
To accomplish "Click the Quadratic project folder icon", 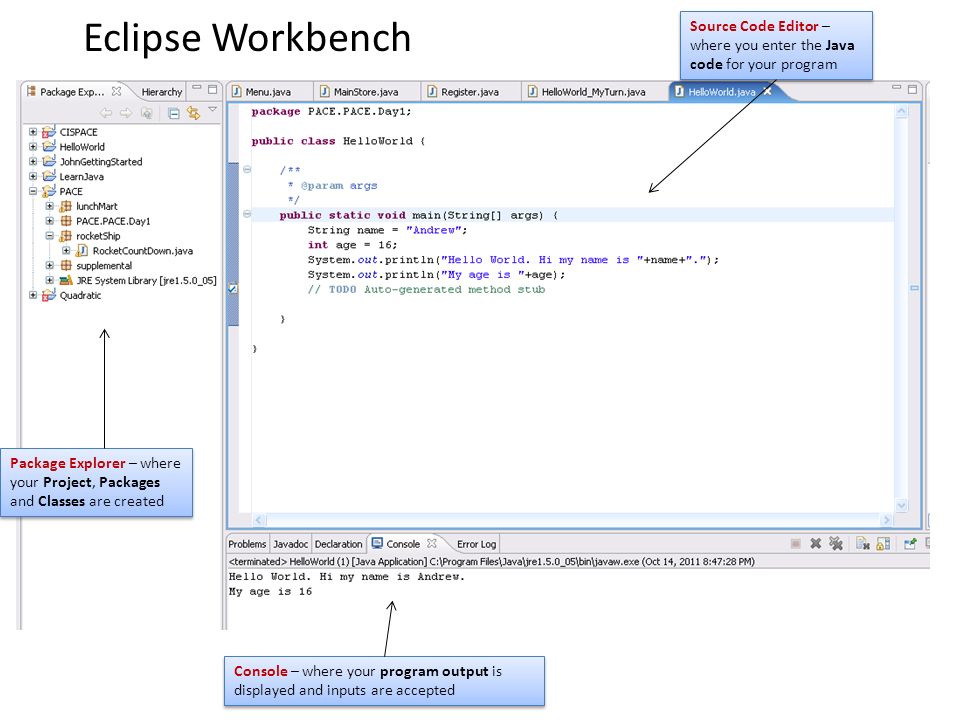I will click(x=49, y=295).
